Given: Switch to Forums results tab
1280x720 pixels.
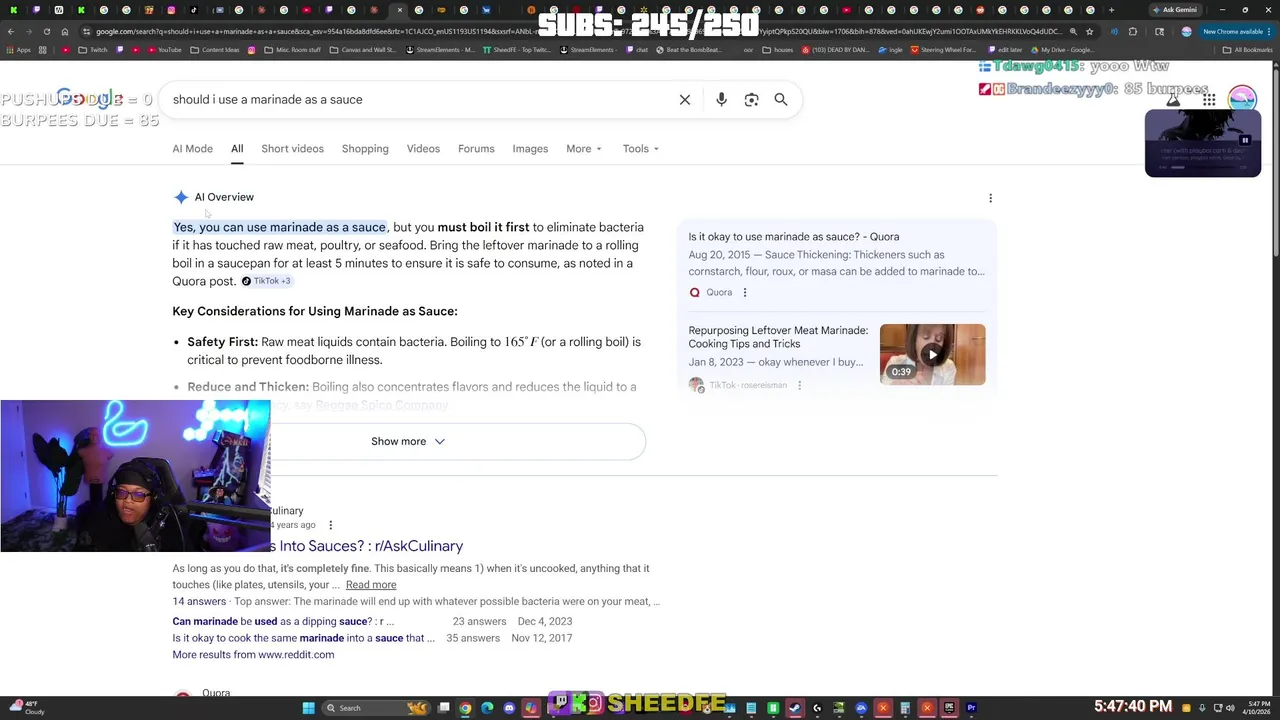Looking at the screenshot, I should coord(476,149).
